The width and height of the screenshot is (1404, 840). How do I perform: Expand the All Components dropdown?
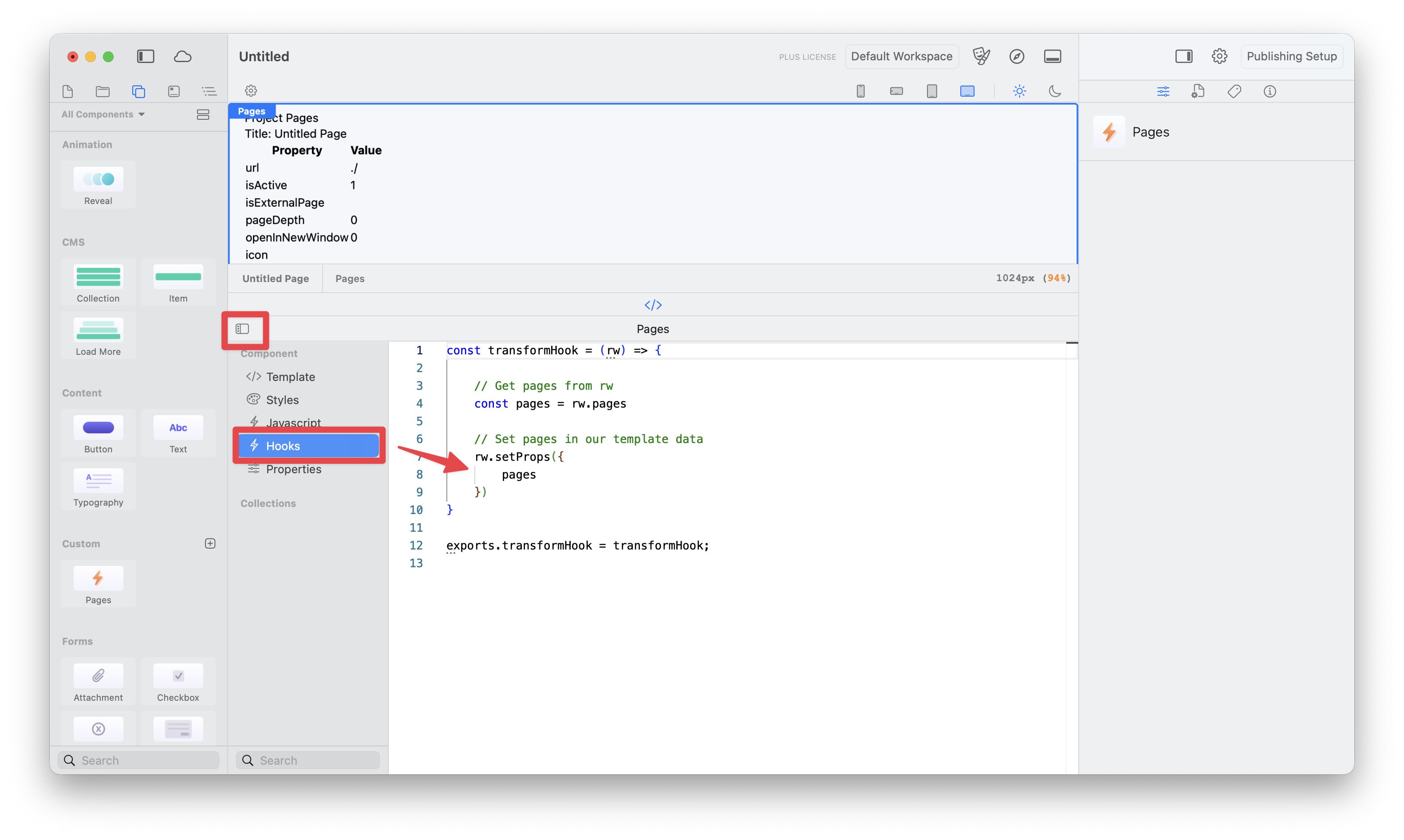point(103,114)
